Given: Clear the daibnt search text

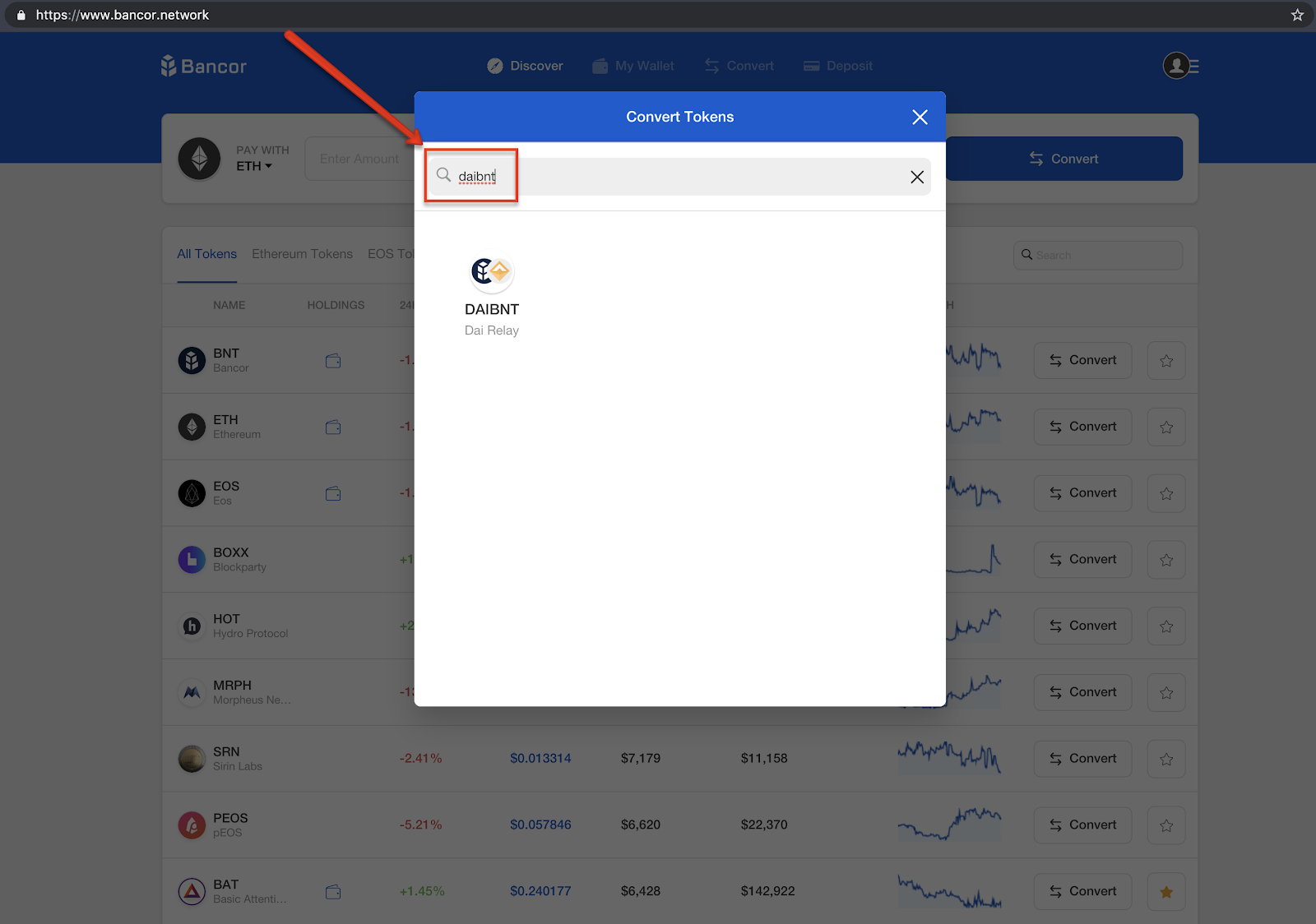Looking at the screenshot, I should [917, 177].
